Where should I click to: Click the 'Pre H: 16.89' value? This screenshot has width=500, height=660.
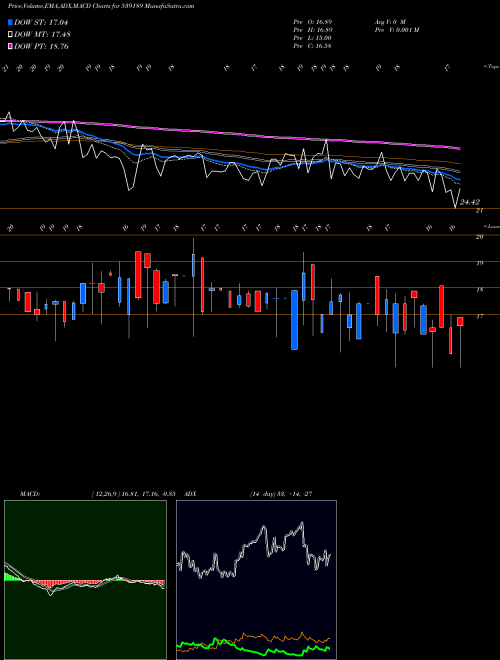tap(312, 30)
